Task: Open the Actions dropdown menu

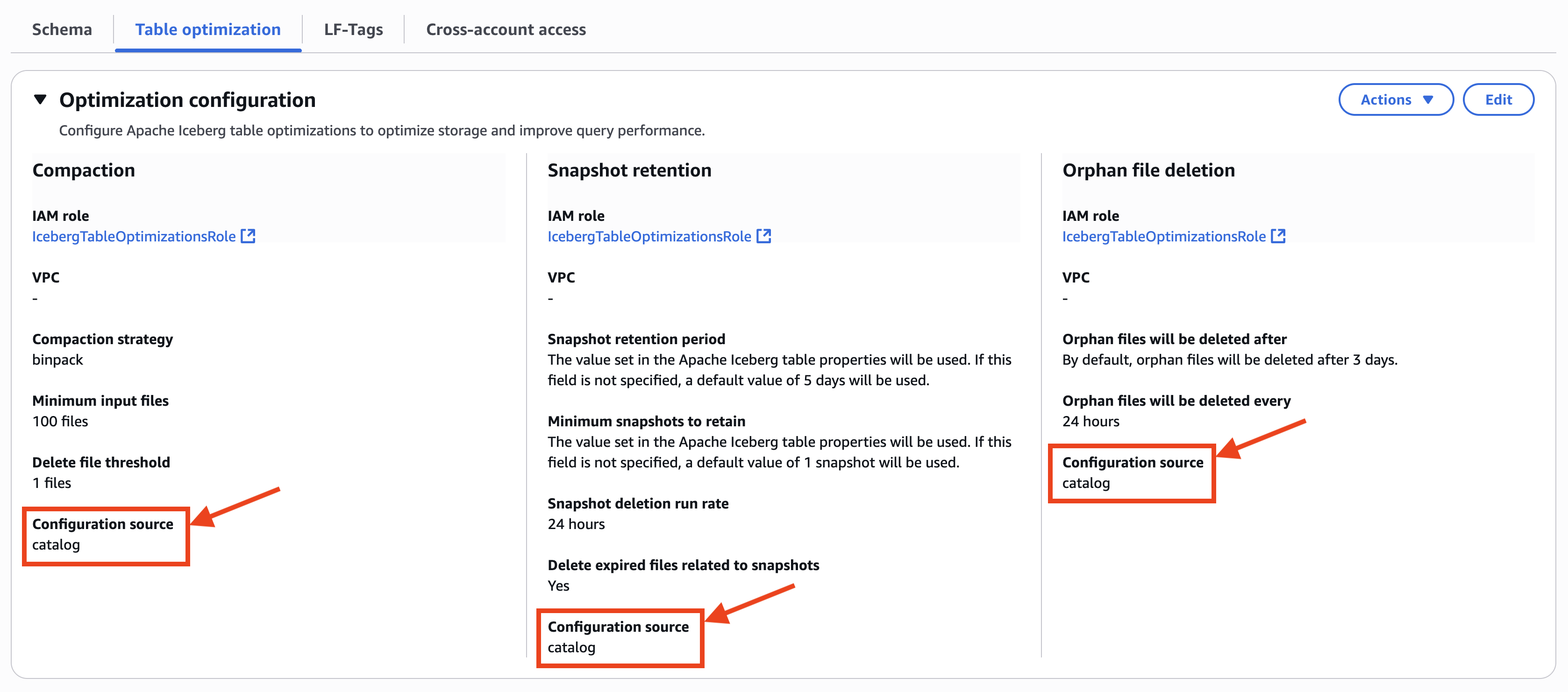Action: (1395, 99)
